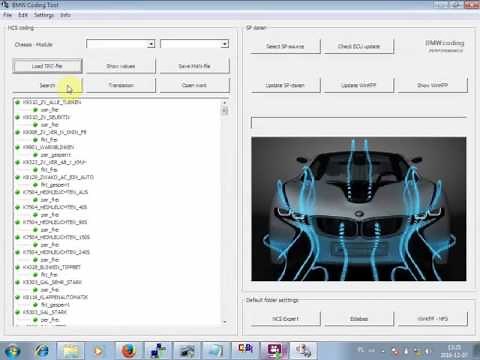This screenshot has width=480, height=360.
Task: Click the Load TRC-file button
Action: pos(47,66)
